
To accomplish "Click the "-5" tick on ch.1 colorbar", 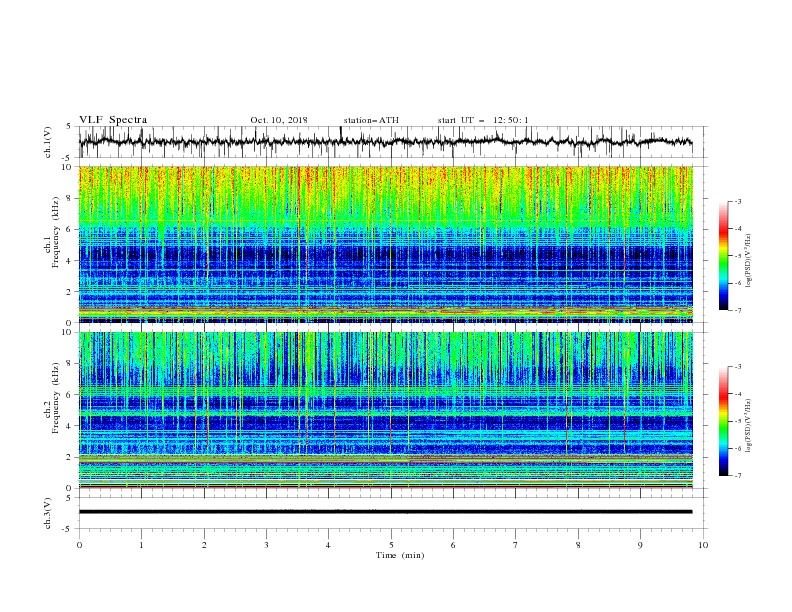I will [x=738, y=256].
